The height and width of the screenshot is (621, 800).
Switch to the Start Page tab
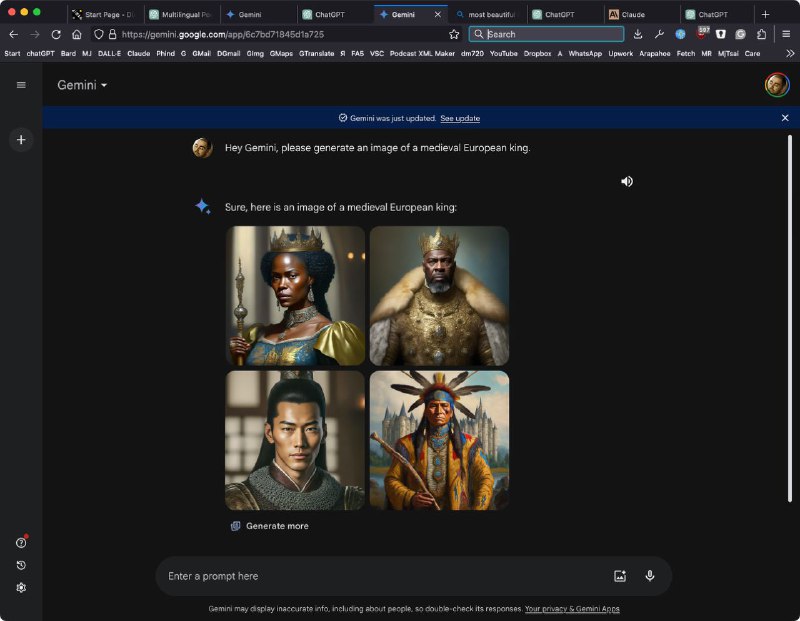106,14
